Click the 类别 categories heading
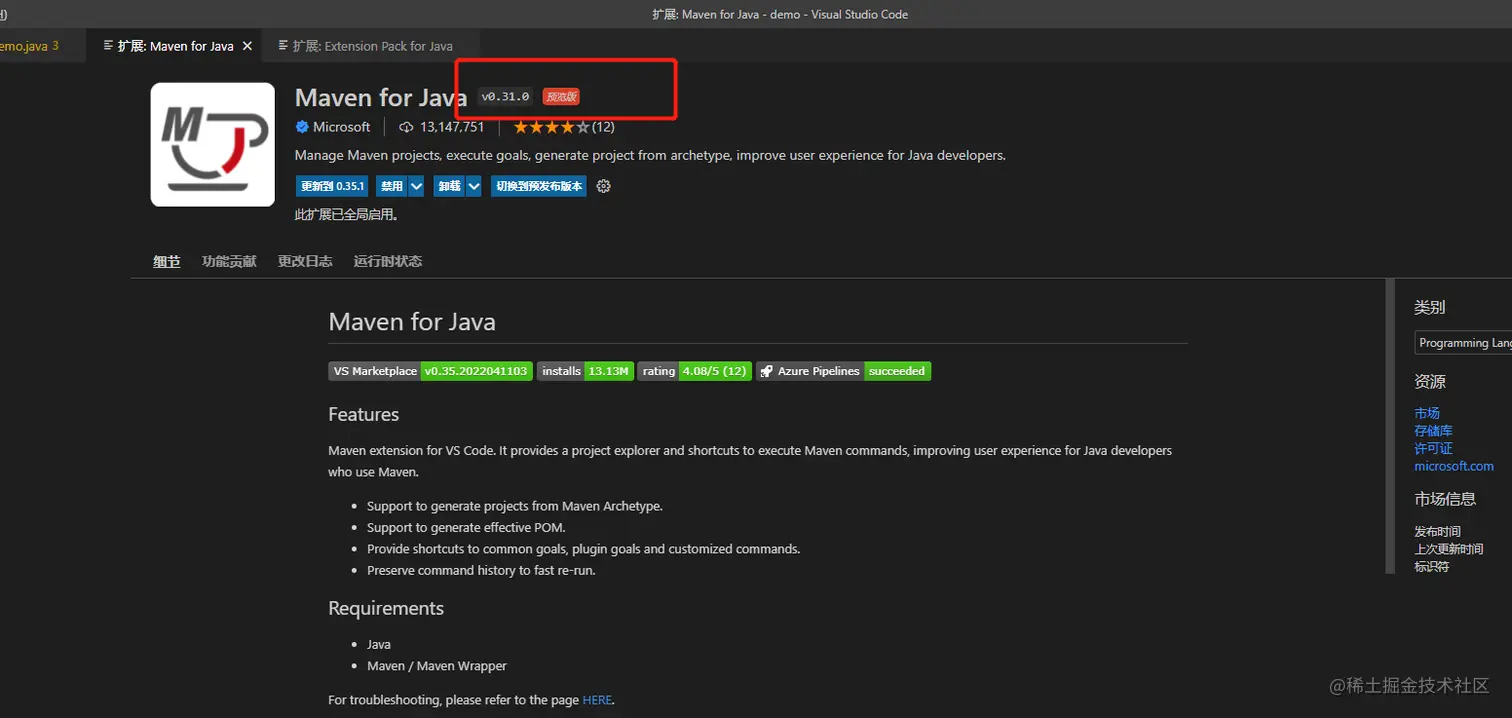This screenshot has height=718, width=1512. (1430, 307)
